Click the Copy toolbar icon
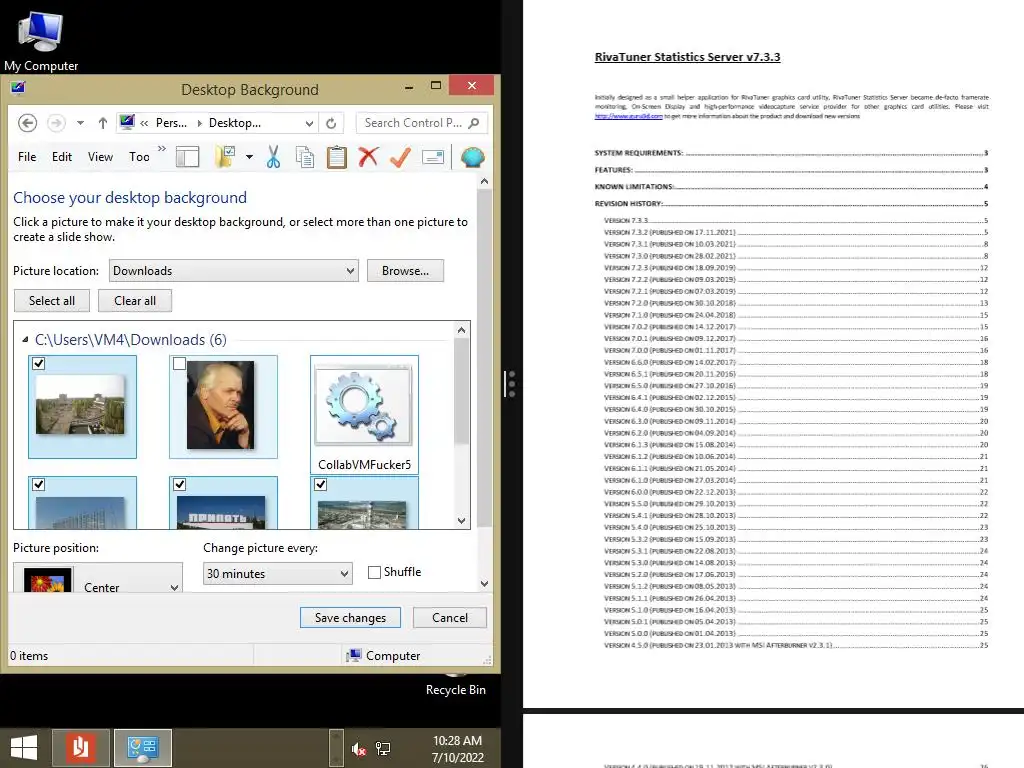1024x768 pixels. pos(304,157)
